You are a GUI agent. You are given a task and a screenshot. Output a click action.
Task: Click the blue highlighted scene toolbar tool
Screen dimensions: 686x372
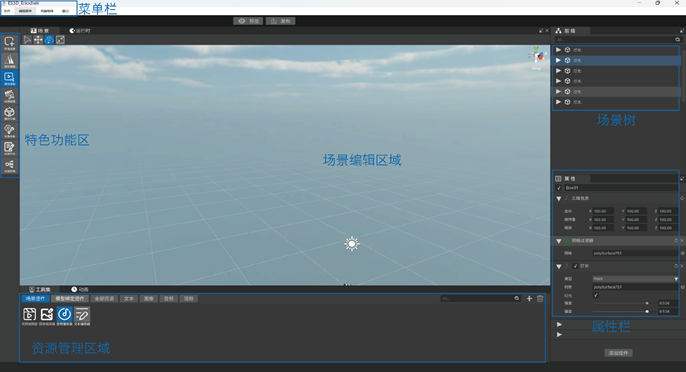[x=49, y=40]
